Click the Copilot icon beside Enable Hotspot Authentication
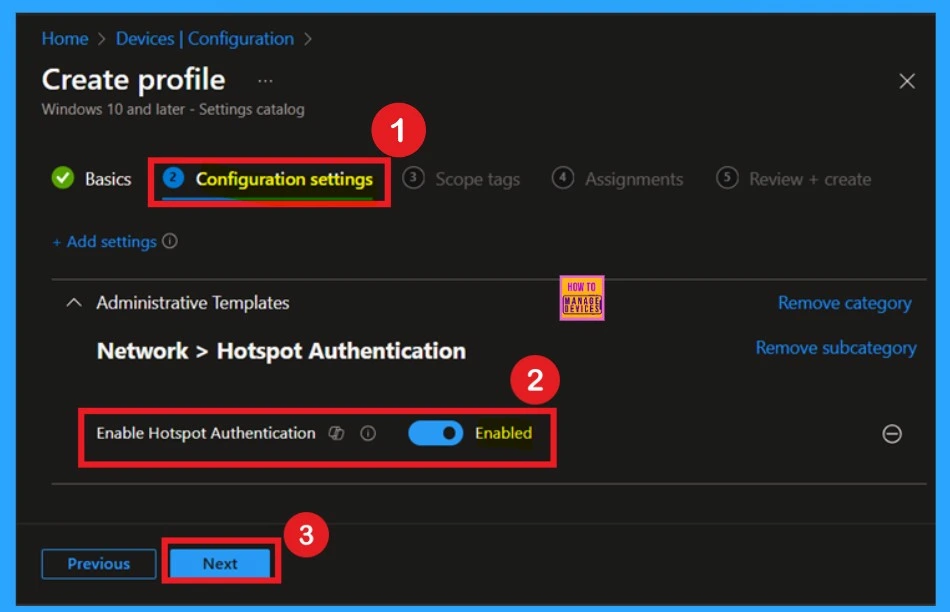Screen dimensions: 950x612 (x=336, y=433)
